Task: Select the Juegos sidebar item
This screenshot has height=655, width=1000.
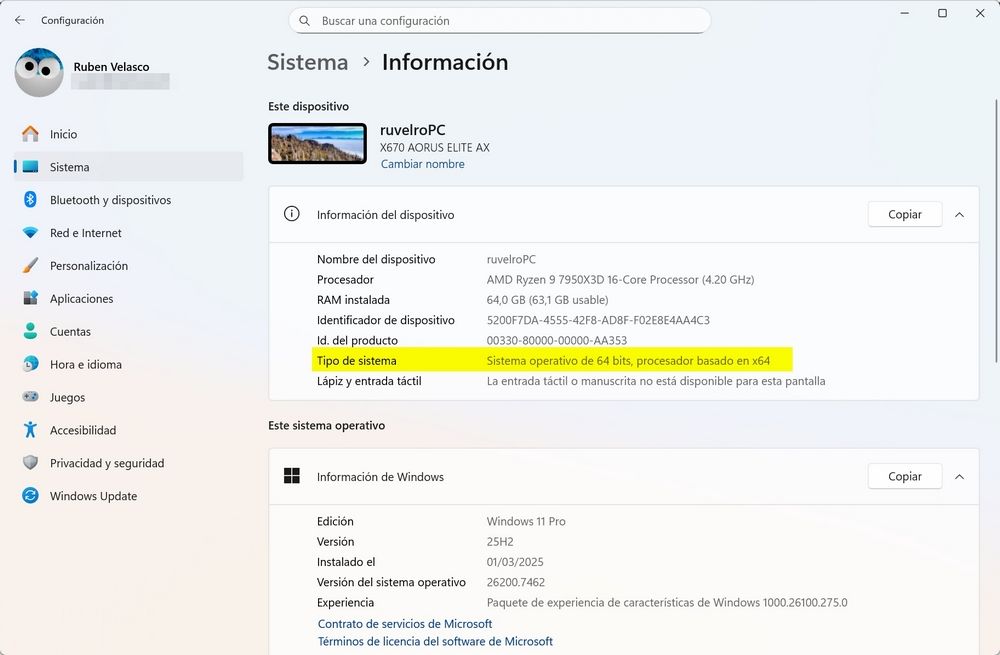Action: 67,397
